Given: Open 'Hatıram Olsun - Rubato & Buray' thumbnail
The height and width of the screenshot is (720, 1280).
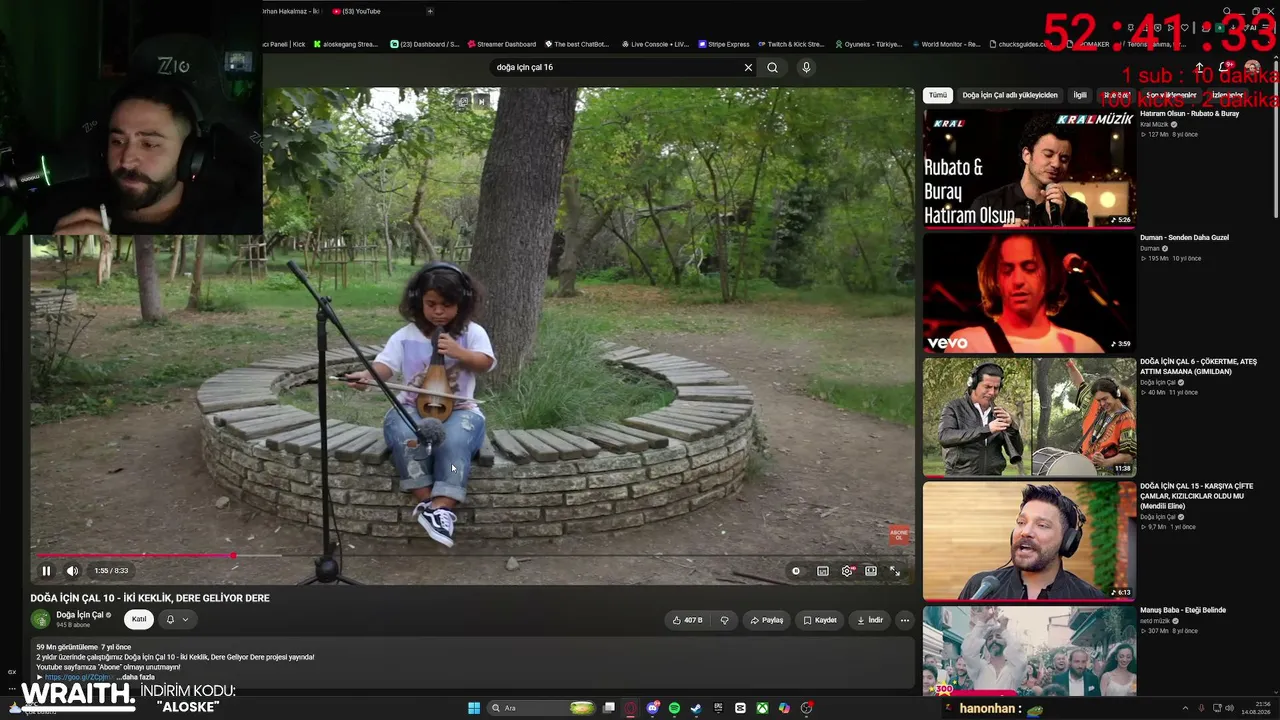Looking at the screenshot, I should 1029,168.
